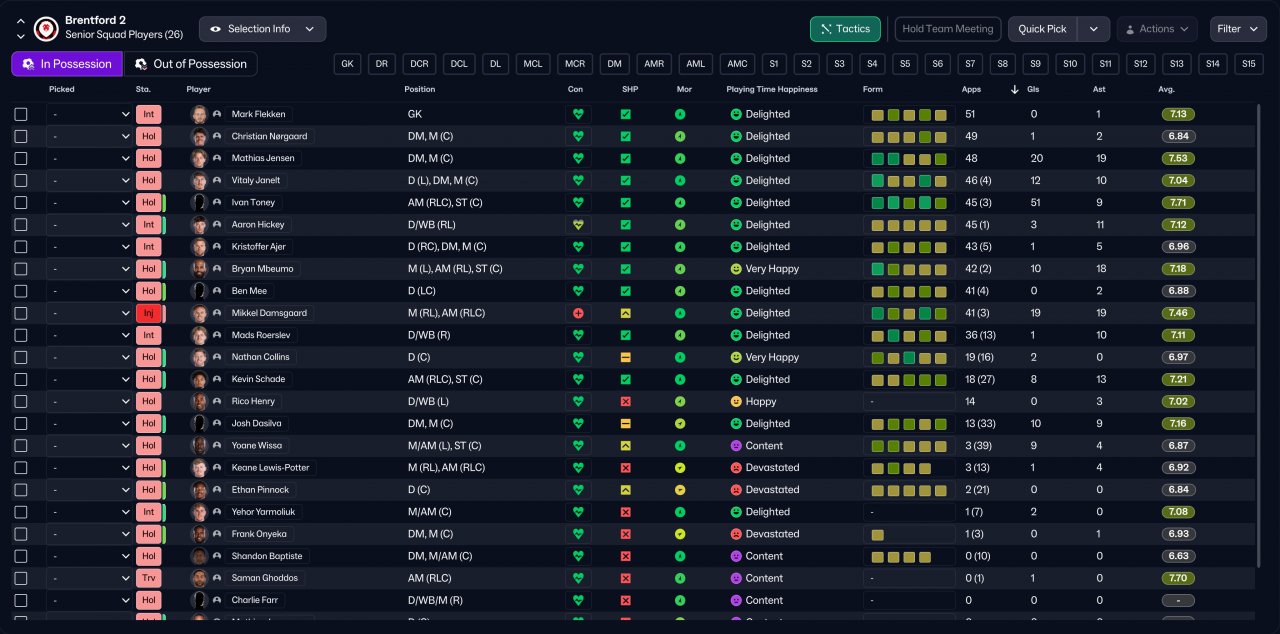Expand the Quick Pick arrow menu
Screen dimensions: 1280x634
[x=1094, y=29]
